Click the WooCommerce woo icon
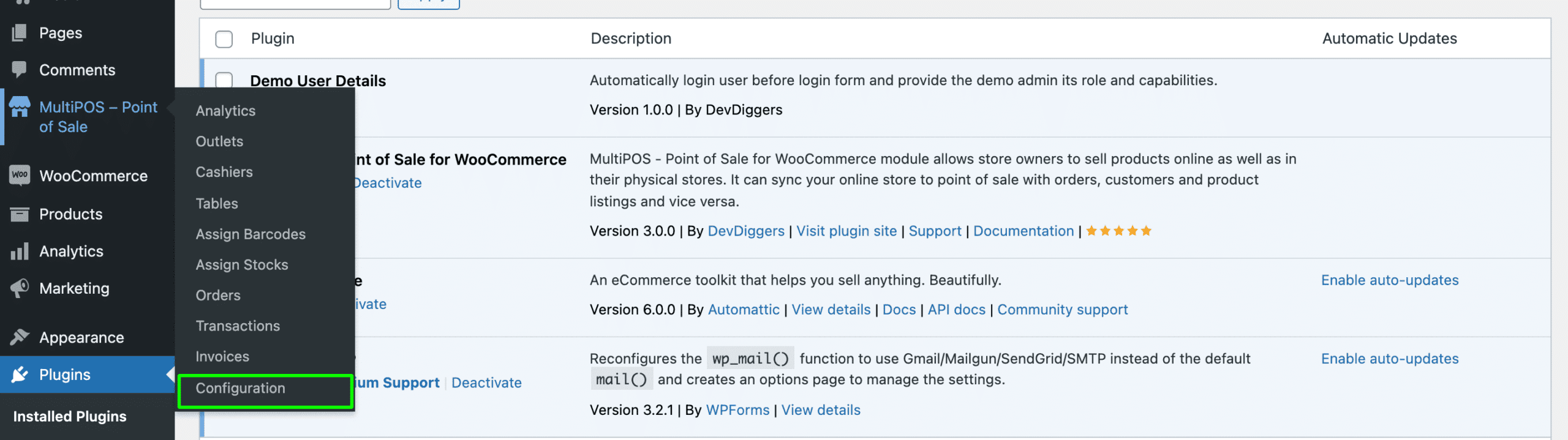The width and height of the screenshot is (1568, 440). coord(19,175)
